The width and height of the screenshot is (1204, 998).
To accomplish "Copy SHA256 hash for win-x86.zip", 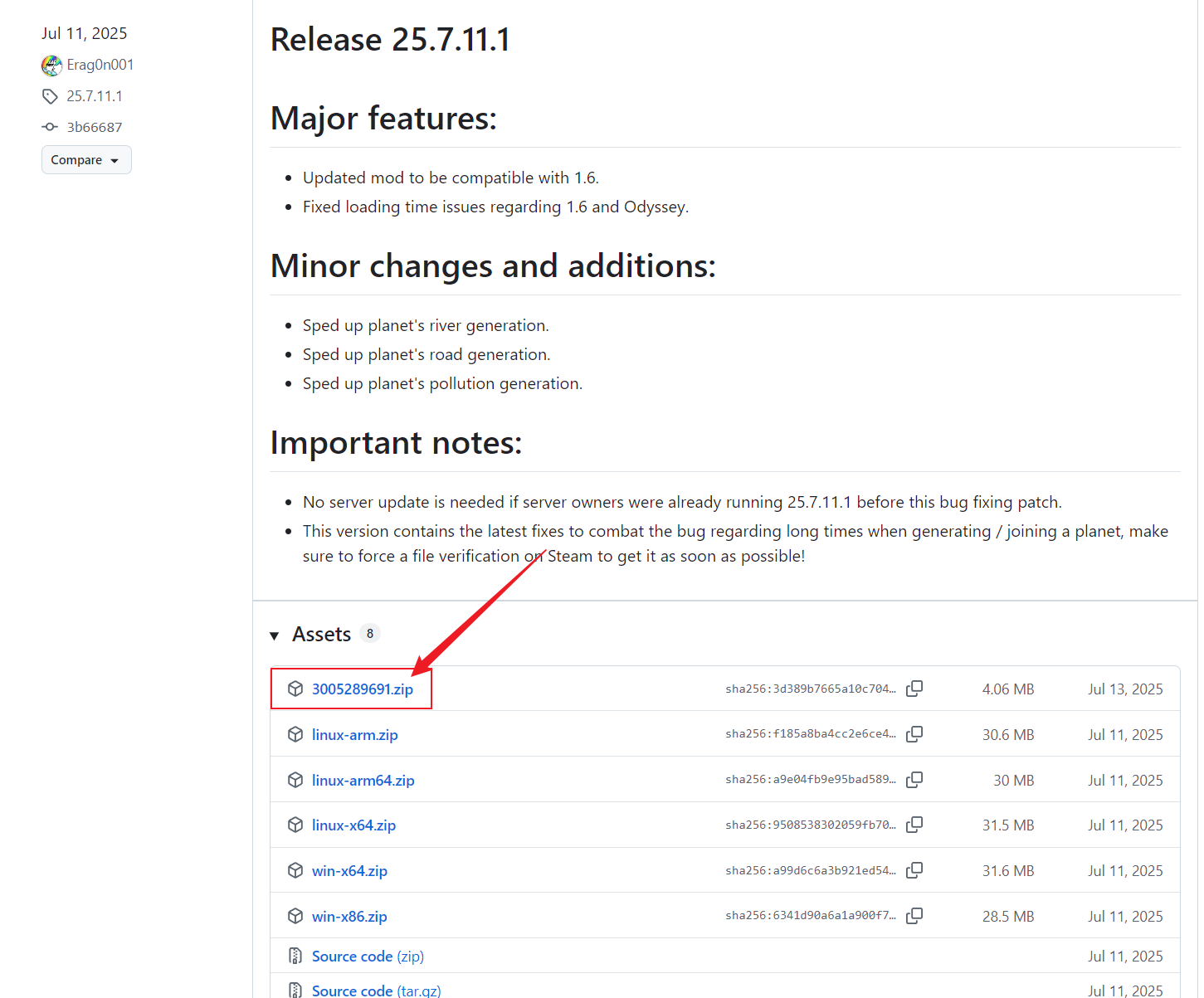I will 914,916.
